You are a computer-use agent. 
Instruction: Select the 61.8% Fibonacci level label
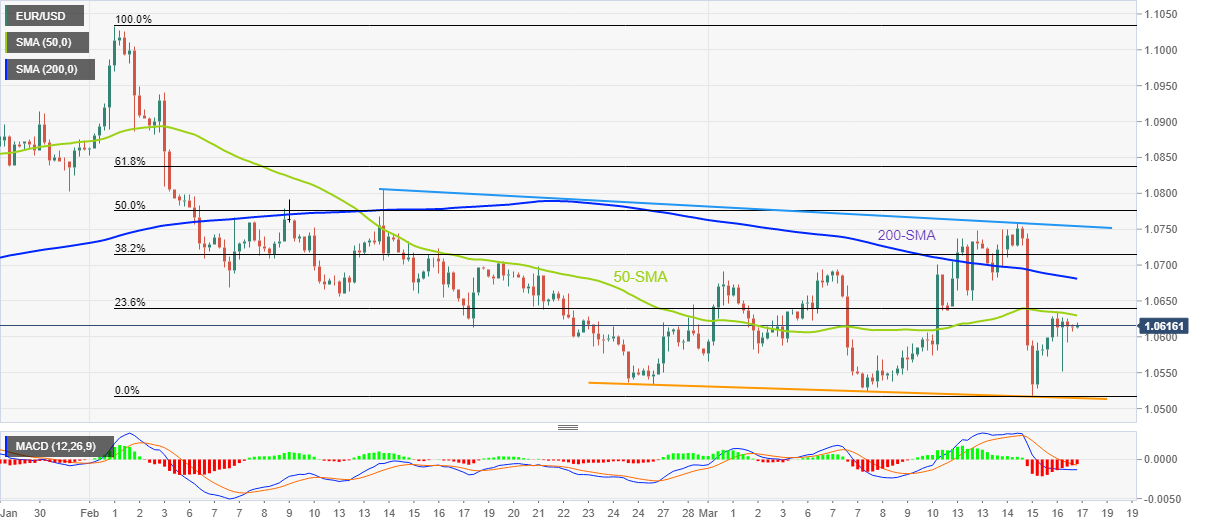click(130, 161)
